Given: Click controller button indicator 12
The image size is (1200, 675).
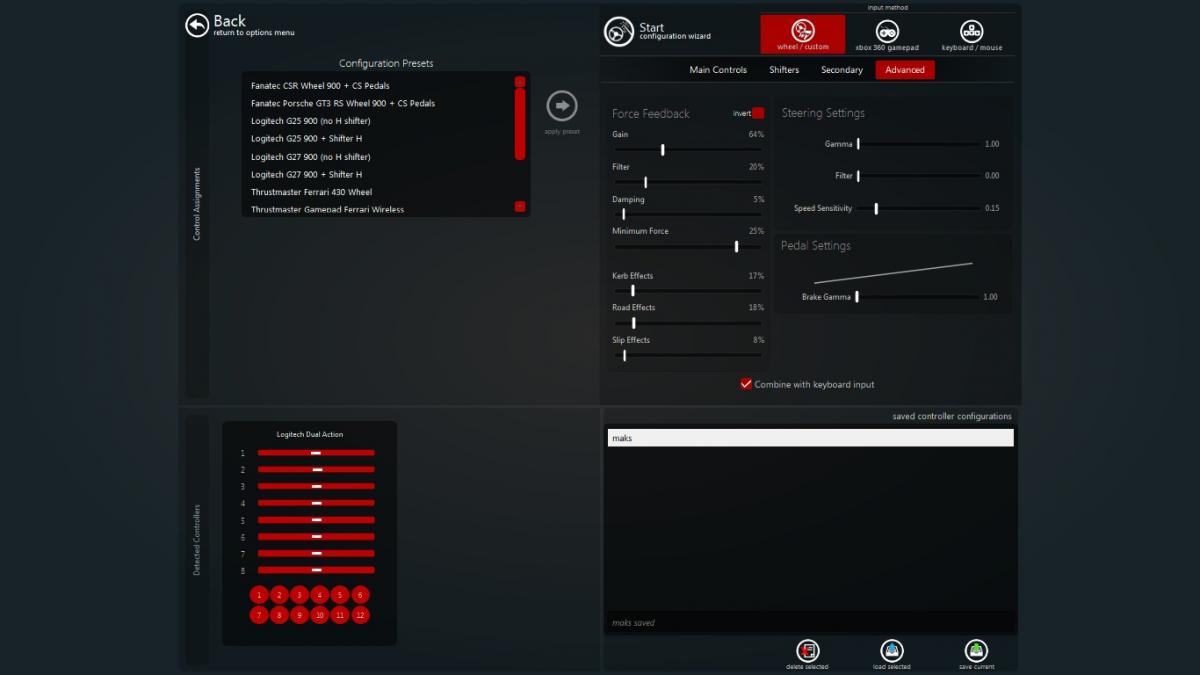Looking at the screenshot, I should click(360, 615).
